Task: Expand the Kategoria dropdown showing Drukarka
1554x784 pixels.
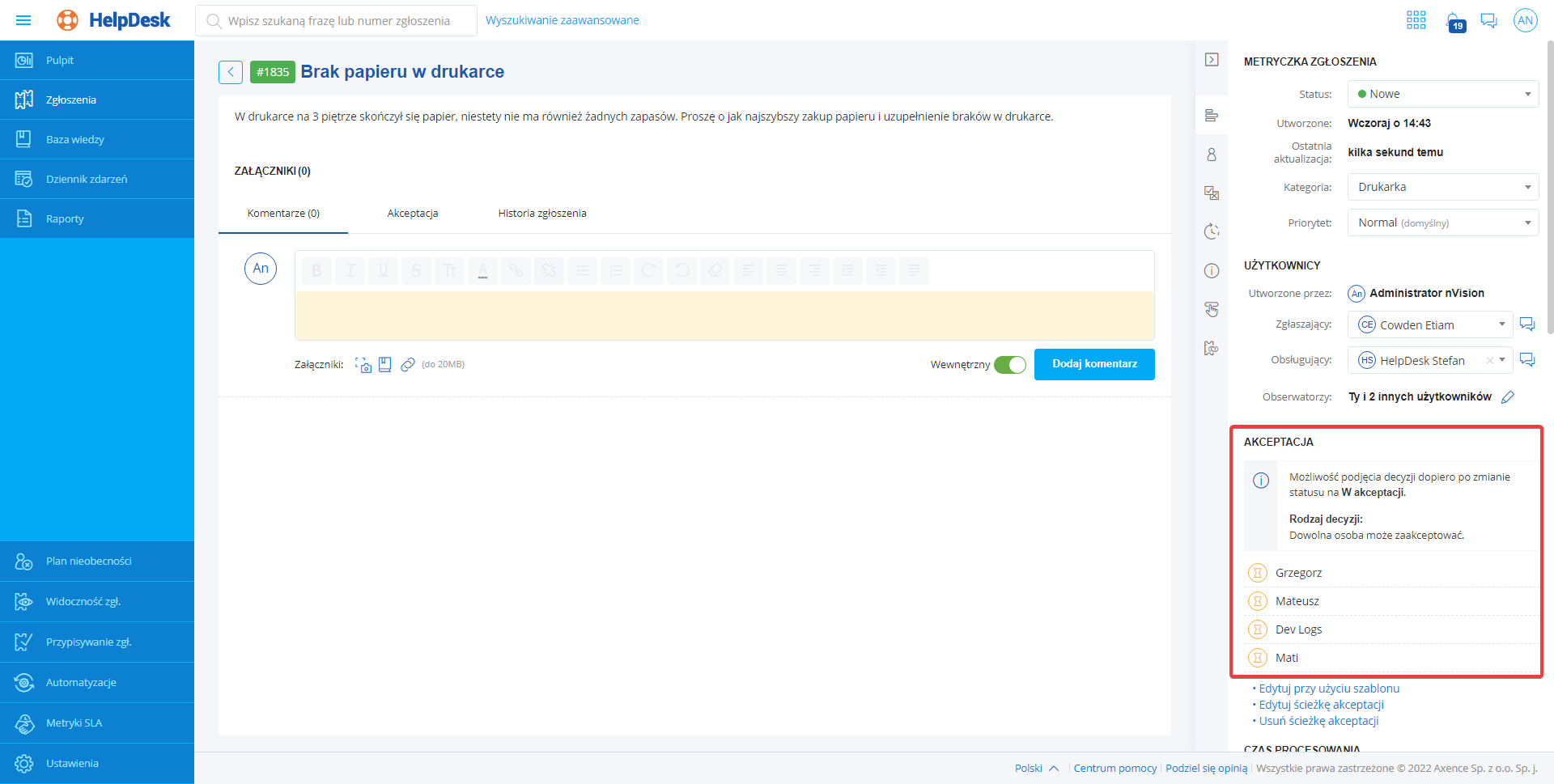Action: [x=1442, y=187]
